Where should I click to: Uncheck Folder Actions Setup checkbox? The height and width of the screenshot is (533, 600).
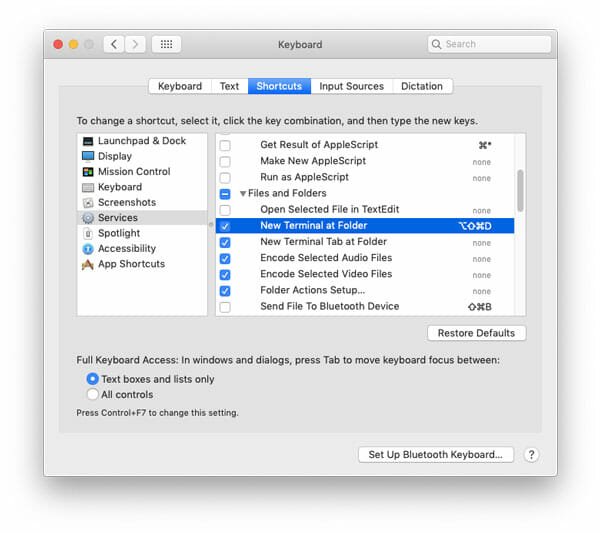(x=225, y=291)
